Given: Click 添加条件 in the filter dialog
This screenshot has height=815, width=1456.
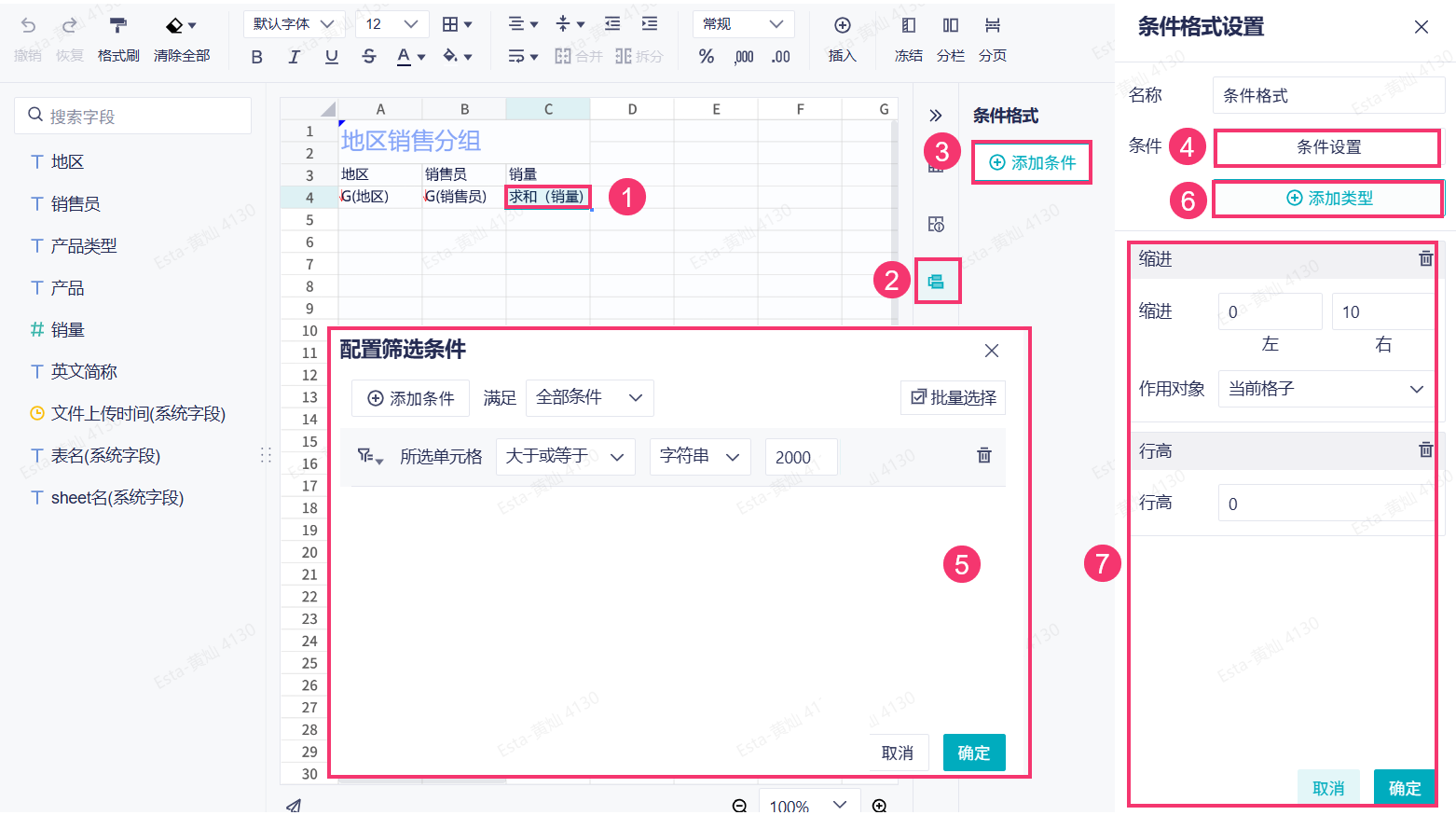Looking at the screenshot, I should pos(411,398).
